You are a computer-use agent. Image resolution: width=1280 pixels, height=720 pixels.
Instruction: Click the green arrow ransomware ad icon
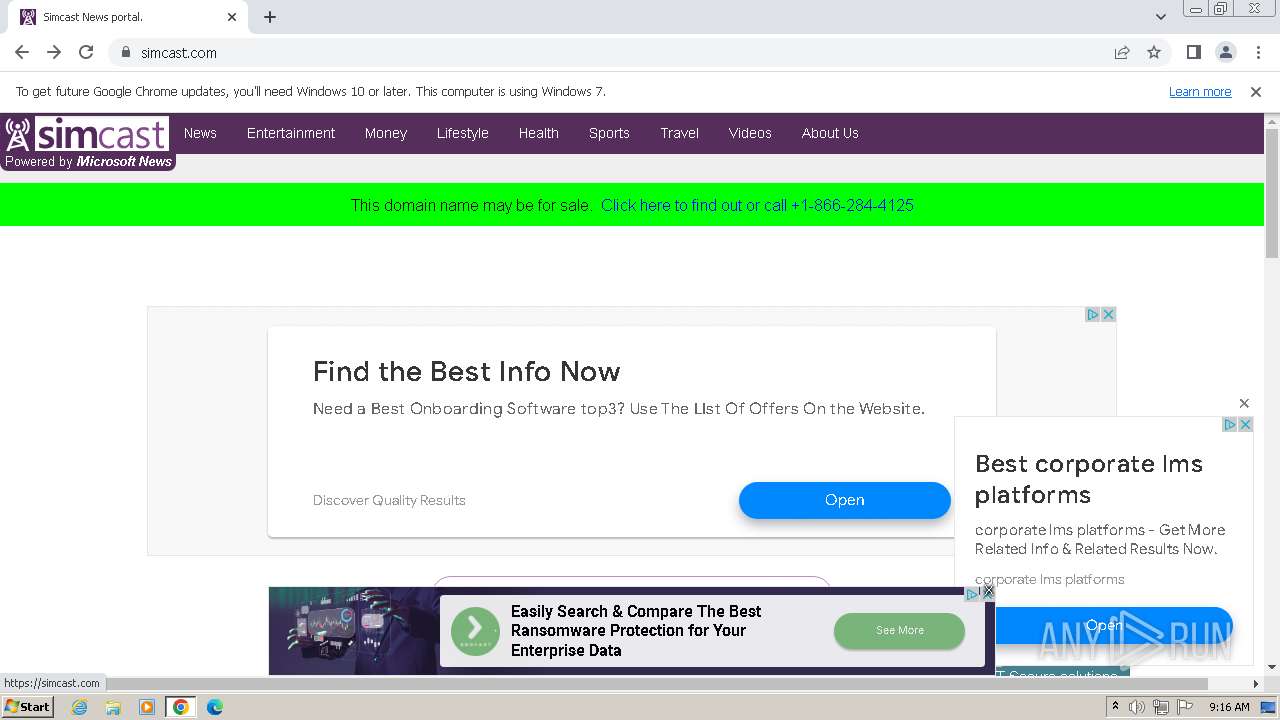pyautogui.click(x=475, y=631)
